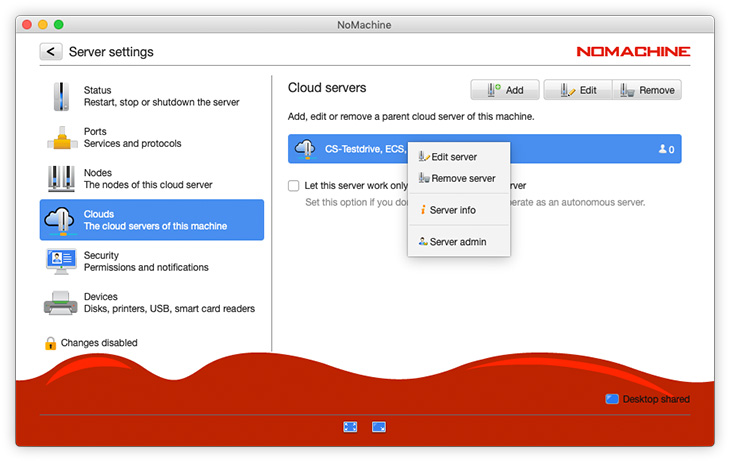This screenshot has height=461, width=730.
Task: Click the fullscreen icon in bottom bar
Action: tap(350, 427)
